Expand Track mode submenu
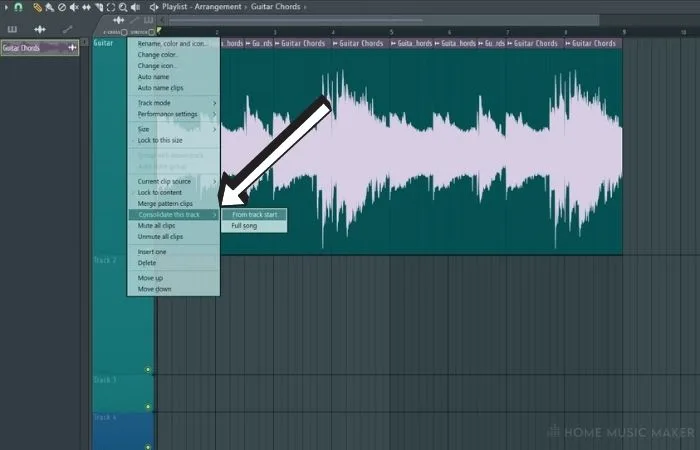 [172, 103]
